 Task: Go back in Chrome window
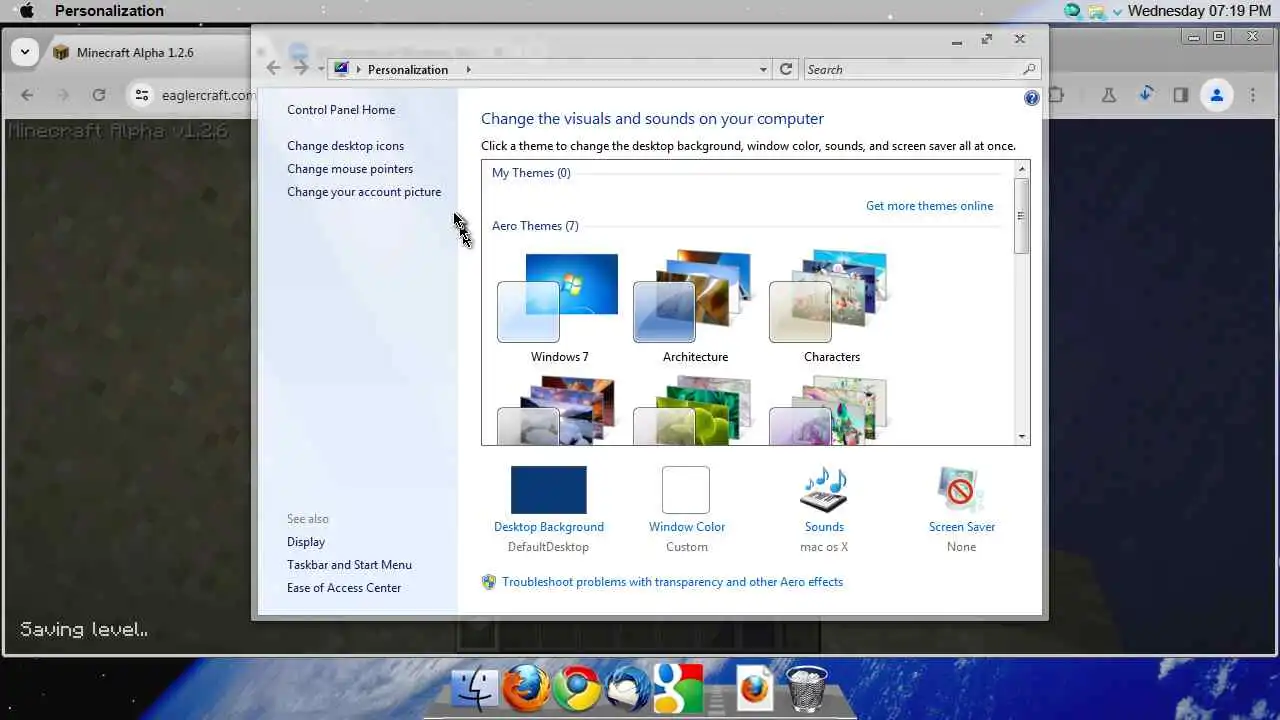27,95
